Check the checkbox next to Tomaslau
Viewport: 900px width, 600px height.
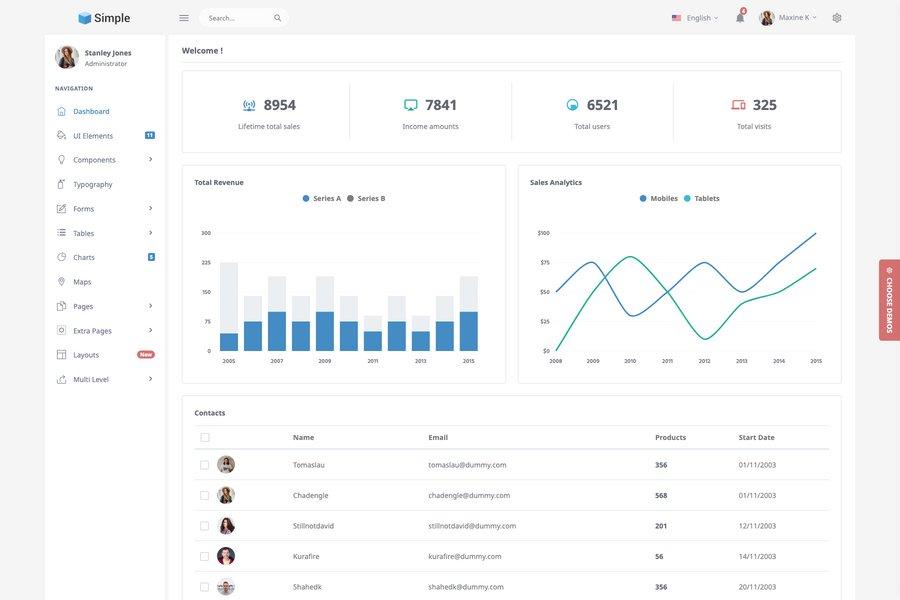[202, 462]
